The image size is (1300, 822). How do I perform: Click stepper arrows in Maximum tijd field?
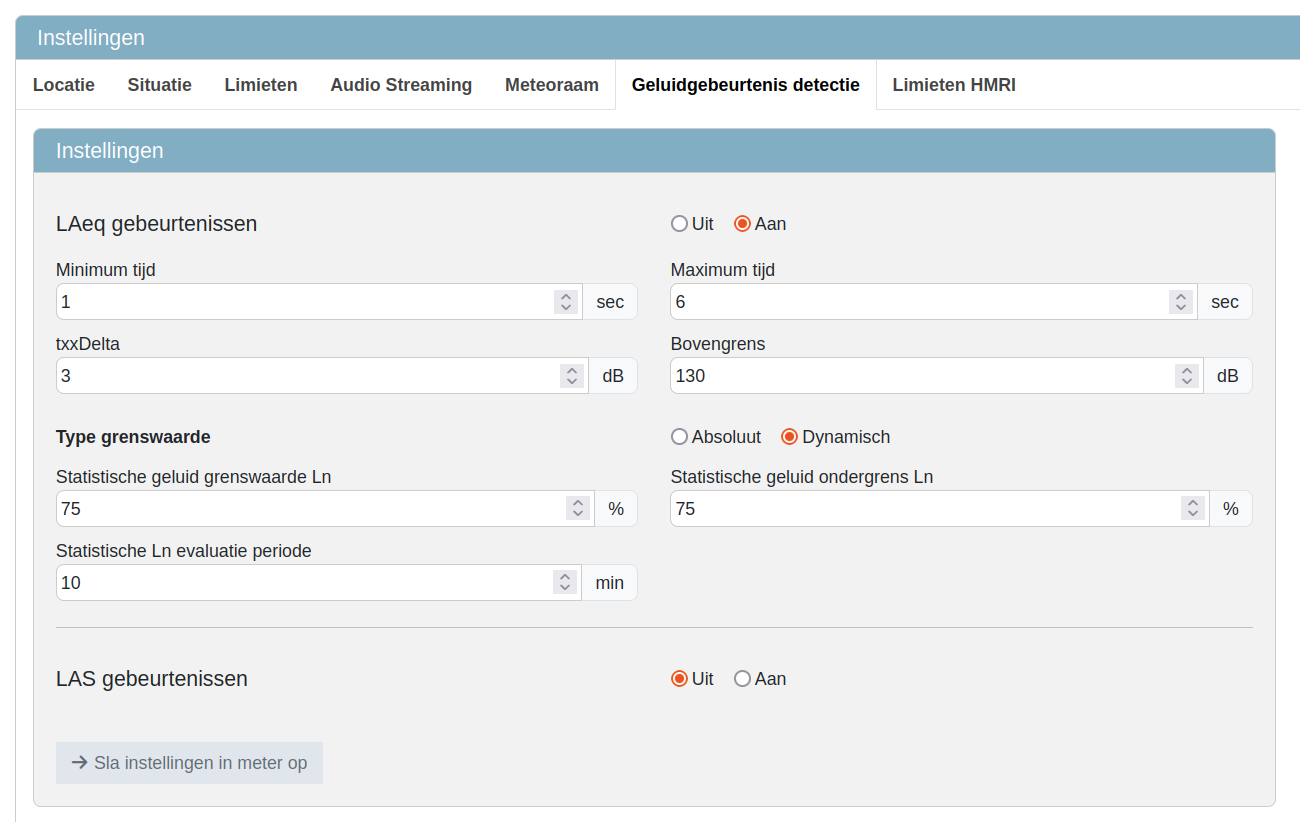pyautogui.click(x=1181, y=302)
